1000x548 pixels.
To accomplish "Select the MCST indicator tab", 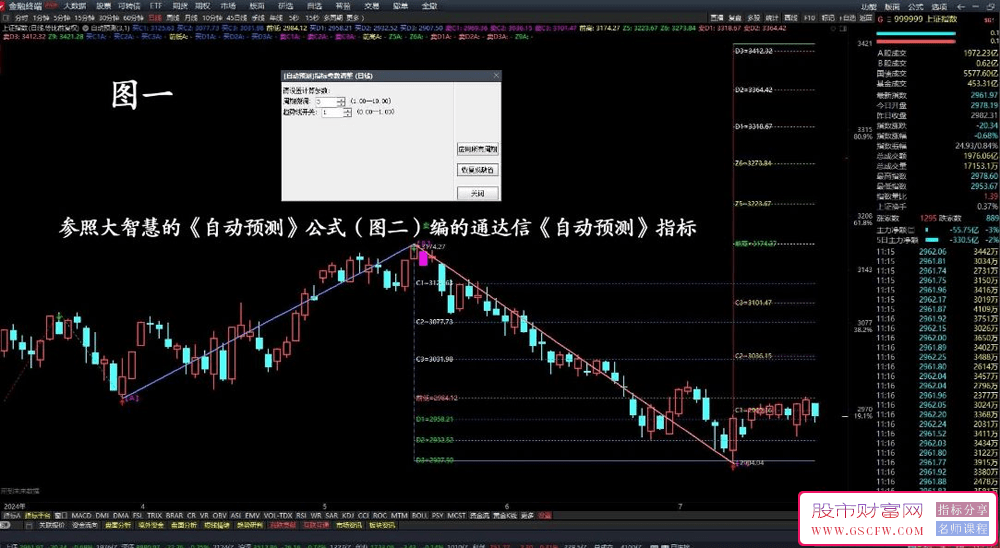I will pyautogui.click(x=456, y=515).
